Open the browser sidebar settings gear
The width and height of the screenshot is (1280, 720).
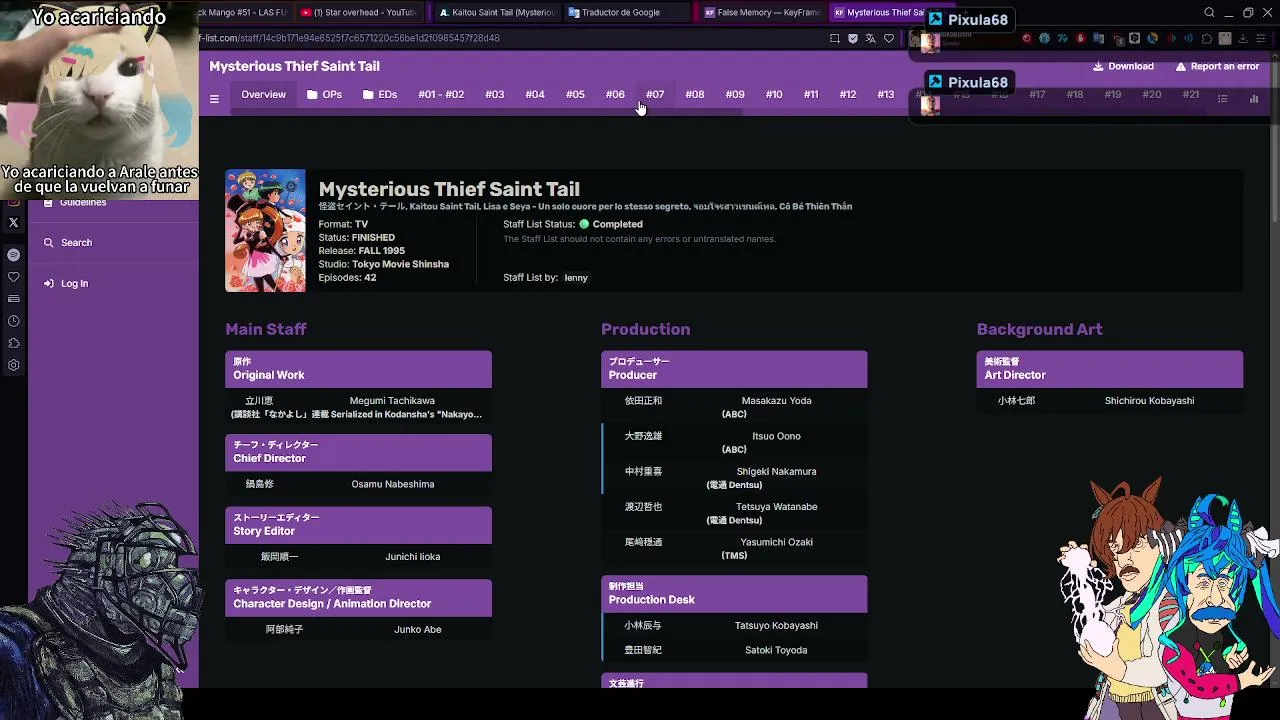point(14,365)
